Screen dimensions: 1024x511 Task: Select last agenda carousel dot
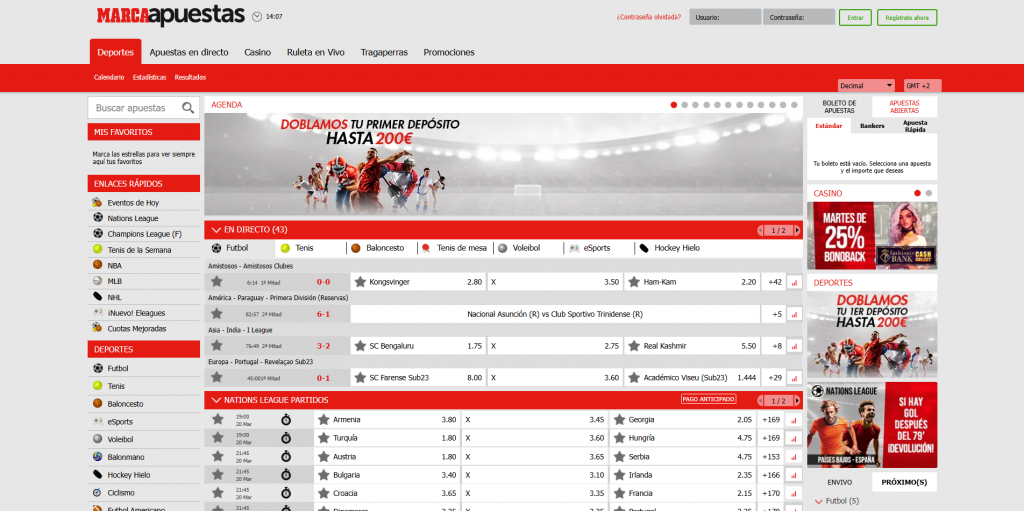click(794, 105)
